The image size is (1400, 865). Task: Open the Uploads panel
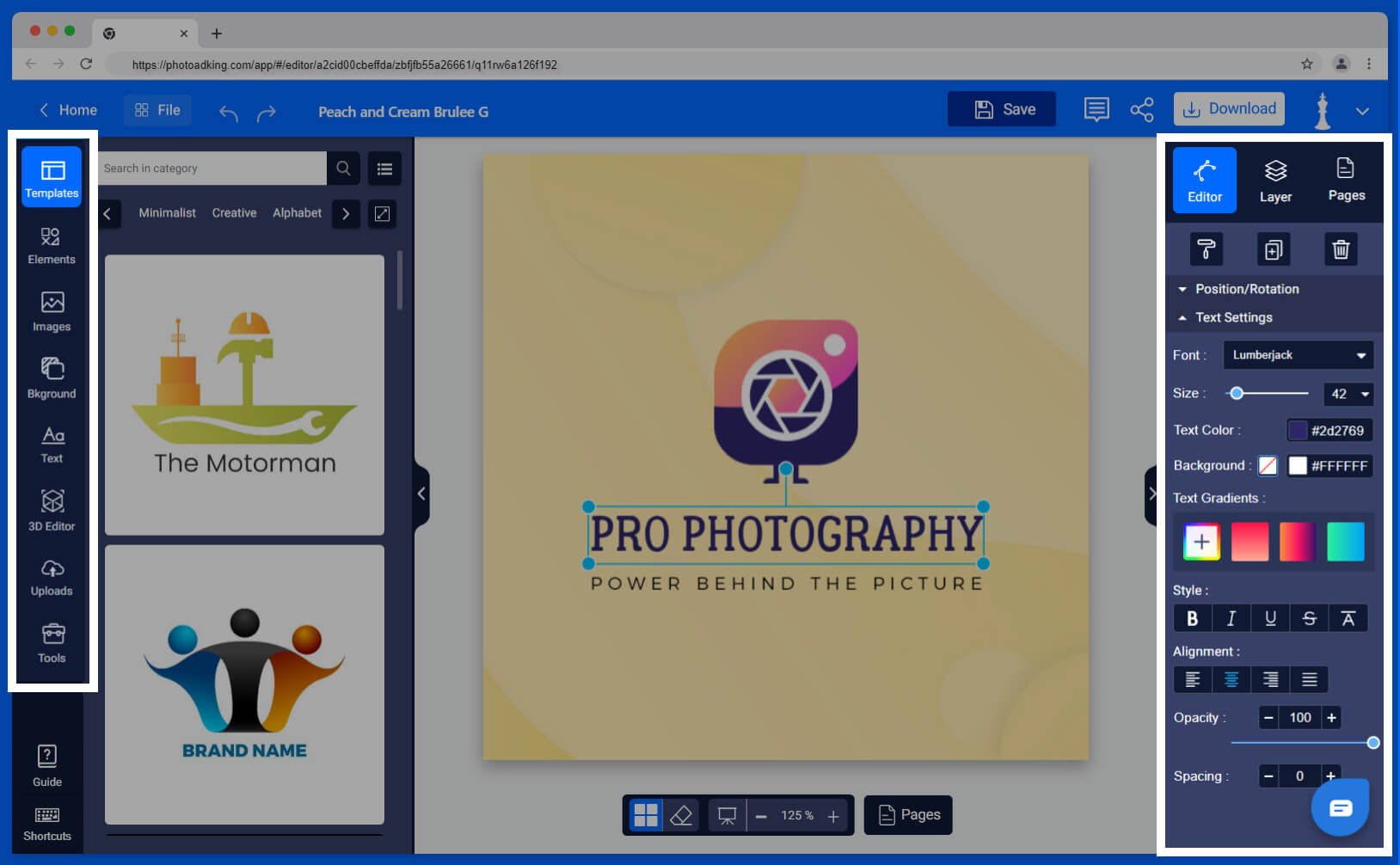tap(52, 576)
